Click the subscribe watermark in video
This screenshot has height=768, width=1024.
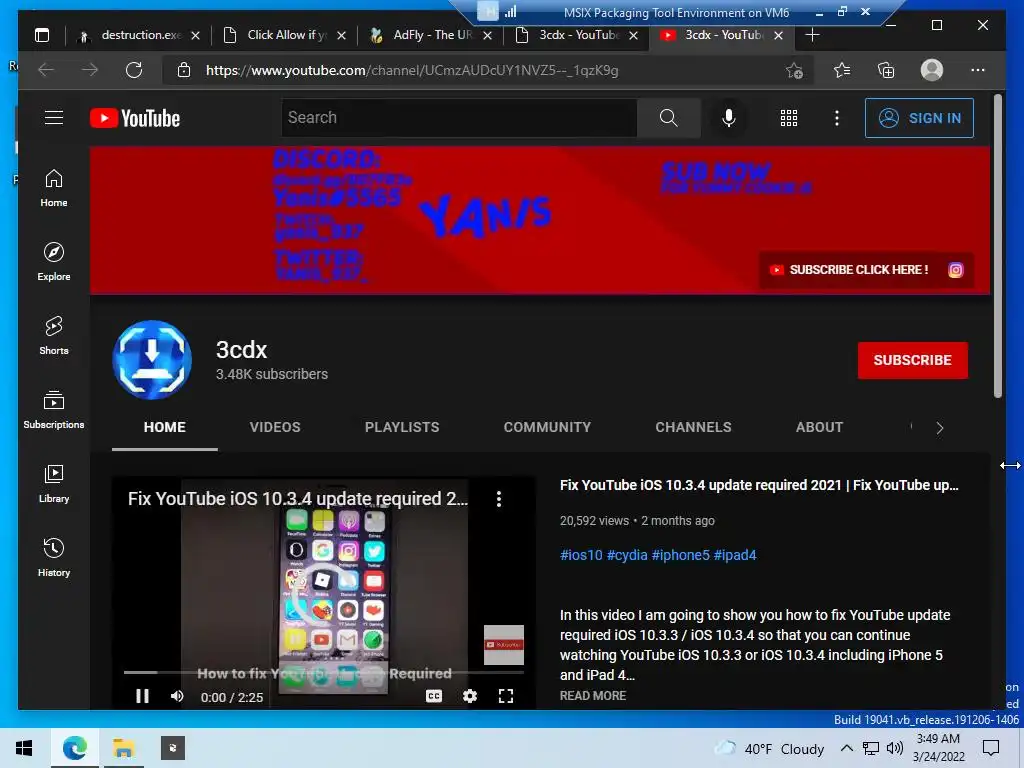click(x=504, y=645)
